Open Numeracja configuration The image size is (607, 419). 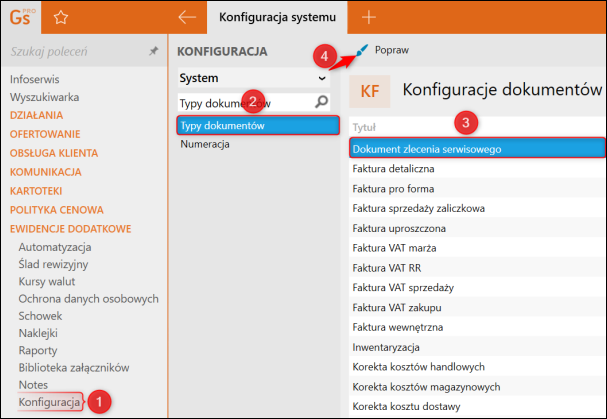coord(205,144)
